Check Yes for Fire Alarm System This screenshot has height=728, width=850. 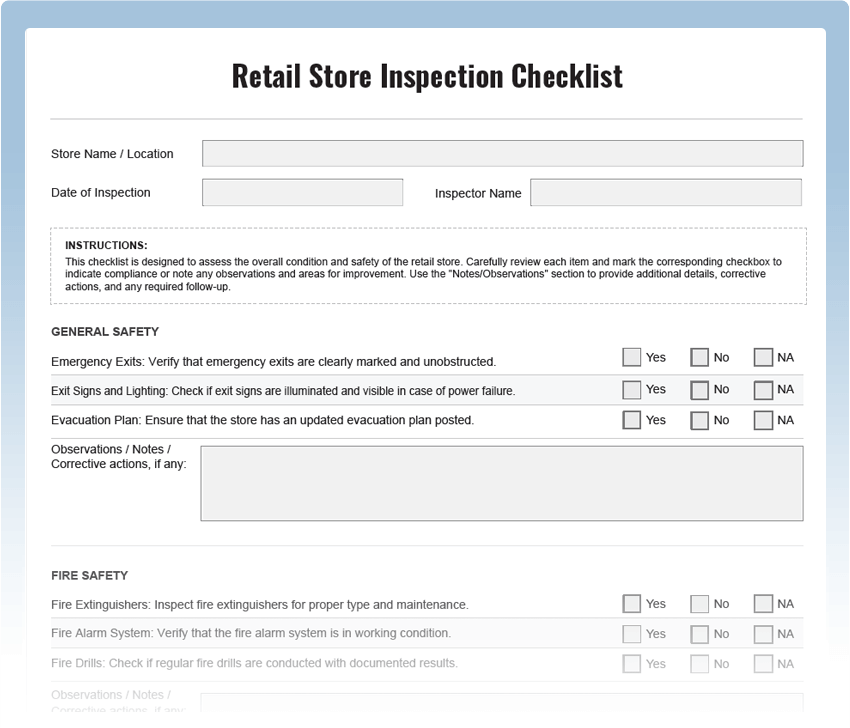pyautogui.click(x=631, y=633)
